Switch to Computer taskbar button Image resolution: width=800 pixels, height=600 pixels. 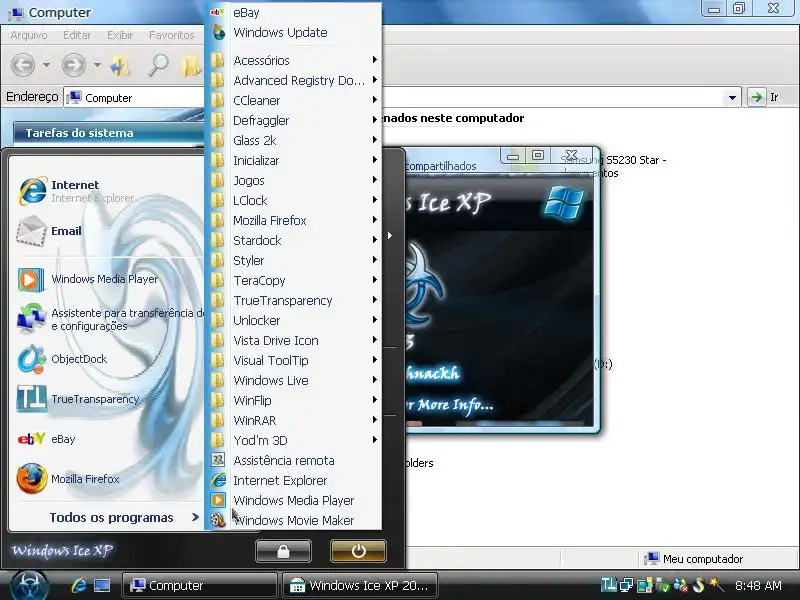199,585
